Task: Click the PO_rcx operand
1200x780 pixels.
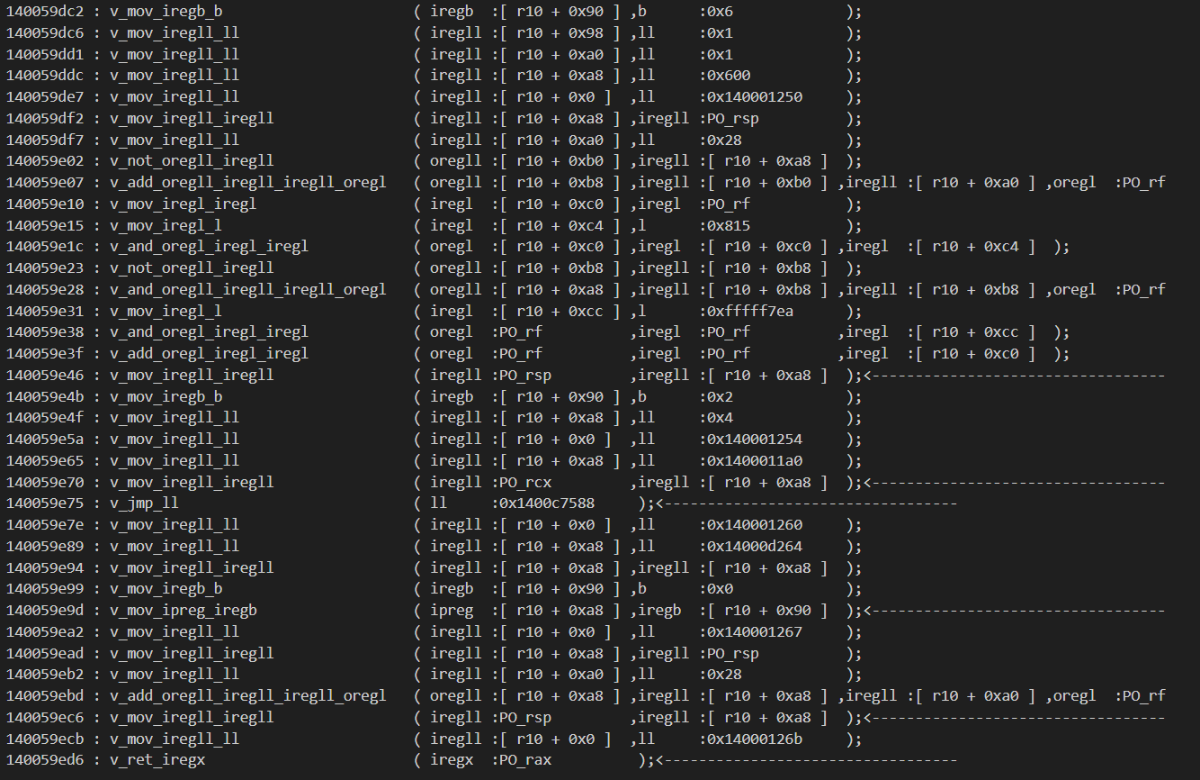Action: tap(521, 482)
